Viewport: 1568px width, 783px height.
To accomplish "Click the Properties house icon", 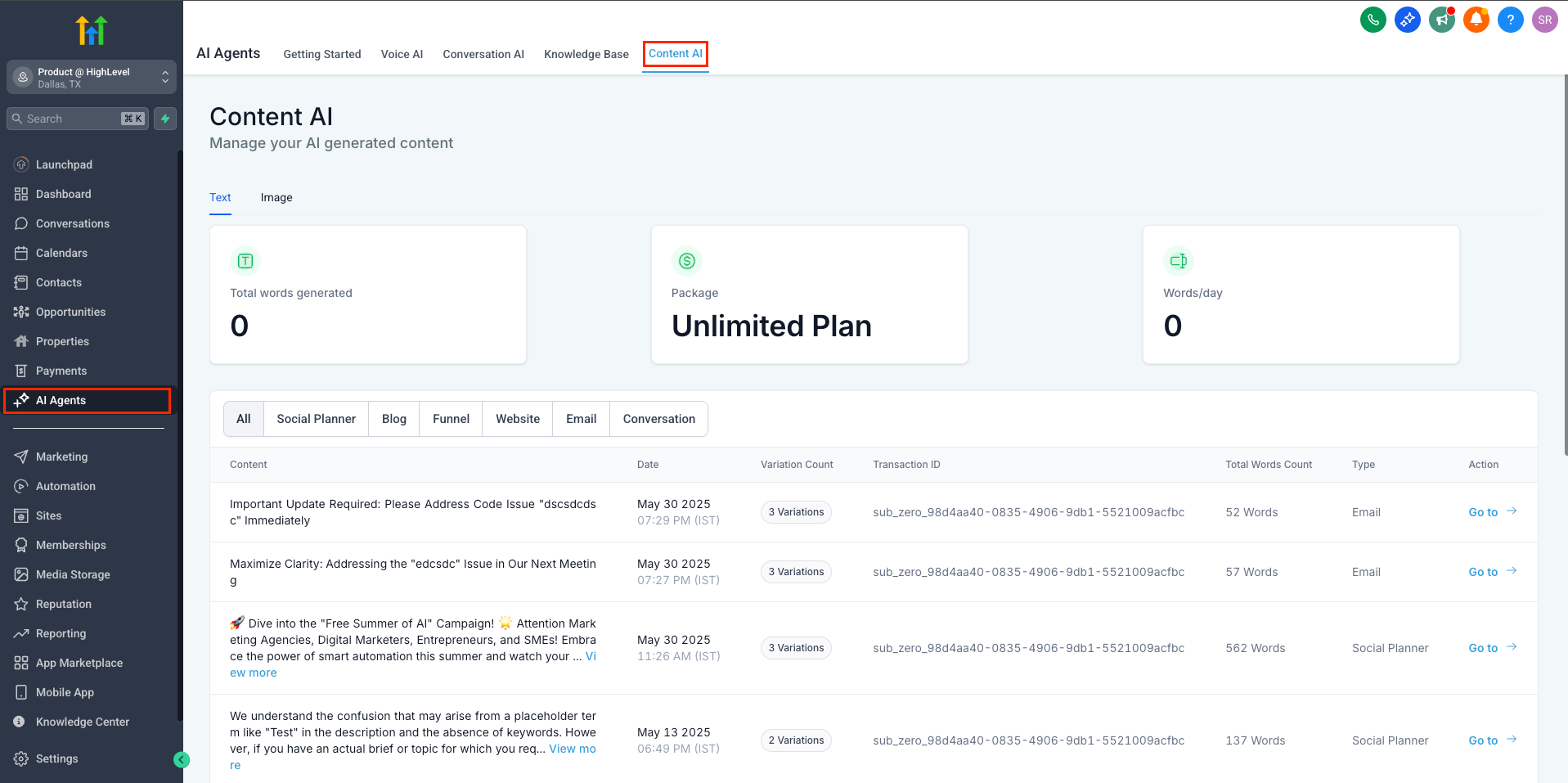I will coord(21,341).
